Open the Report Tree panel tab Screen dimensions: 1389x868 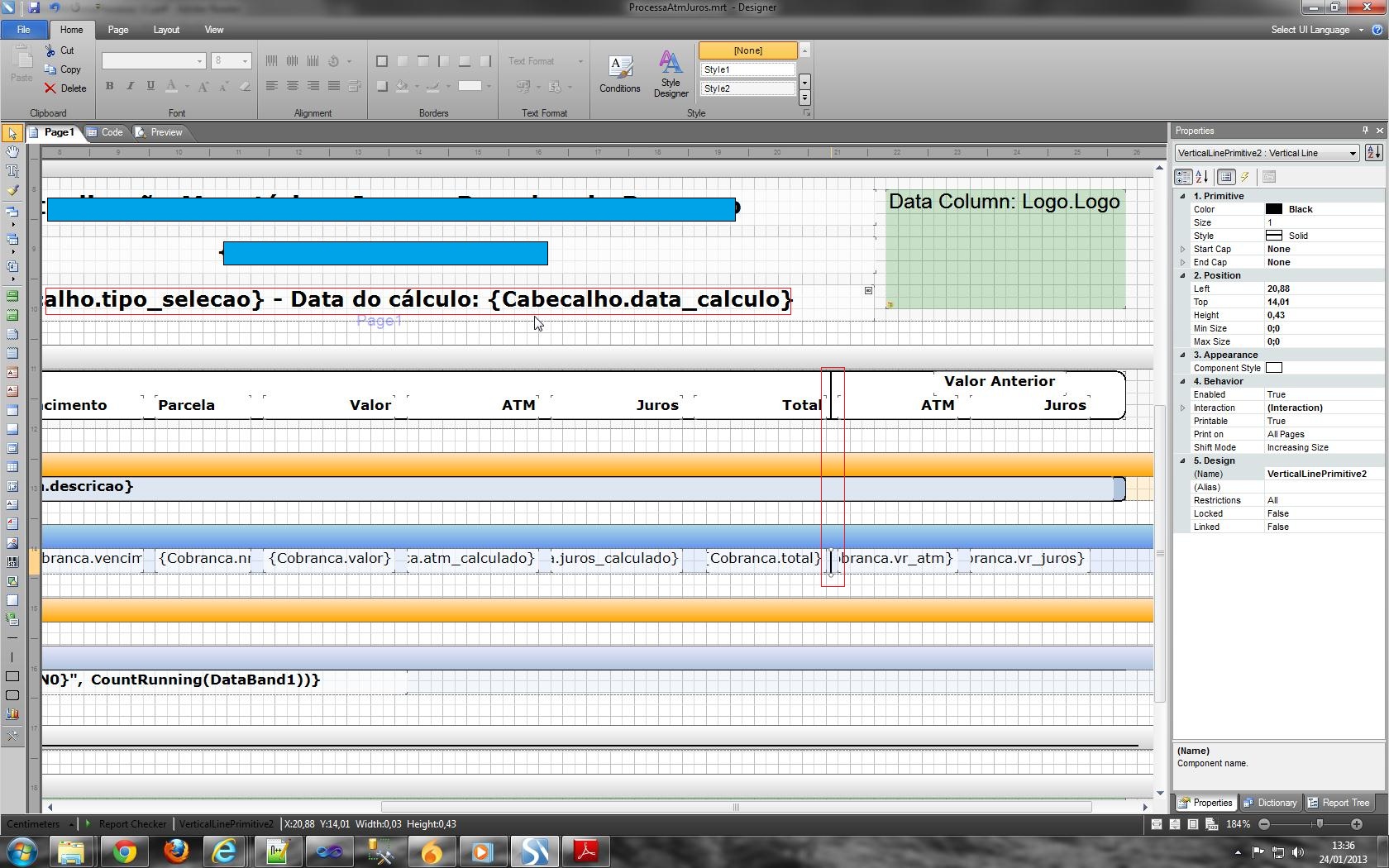(x=1339, y=803)
